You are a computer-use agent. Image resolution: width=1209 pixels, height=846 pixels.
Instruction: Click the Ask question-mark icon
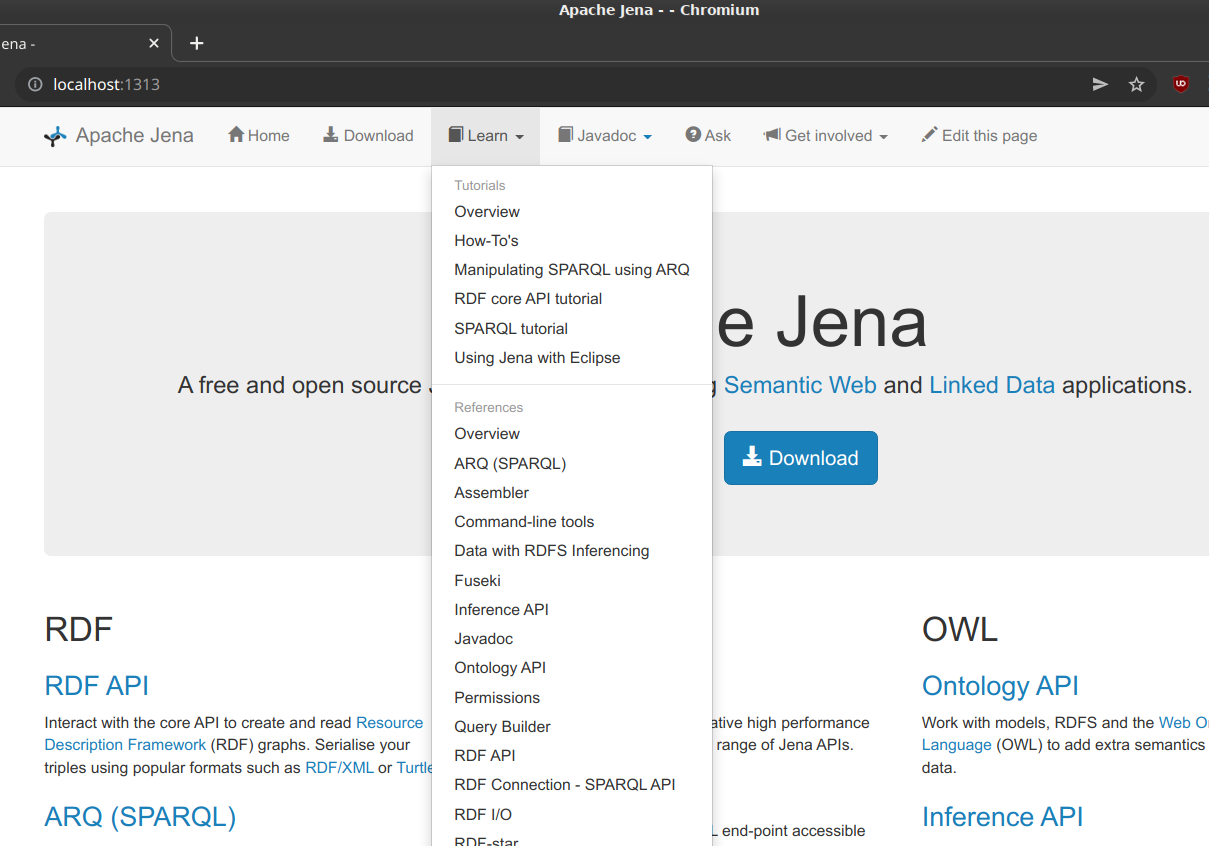pos(693,135)
